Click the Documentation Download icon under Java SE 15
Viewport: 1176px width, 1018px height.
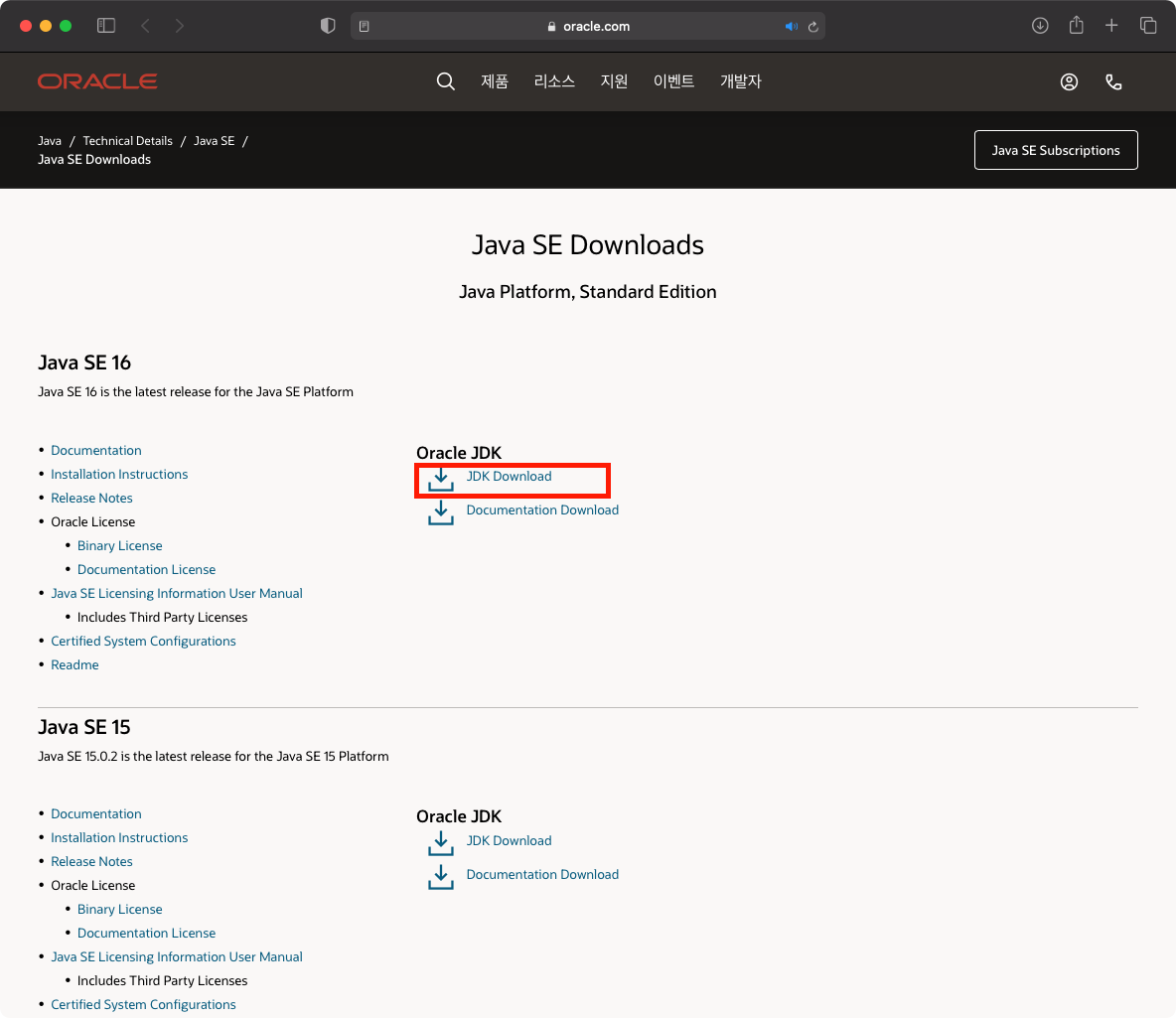point(441,876)
